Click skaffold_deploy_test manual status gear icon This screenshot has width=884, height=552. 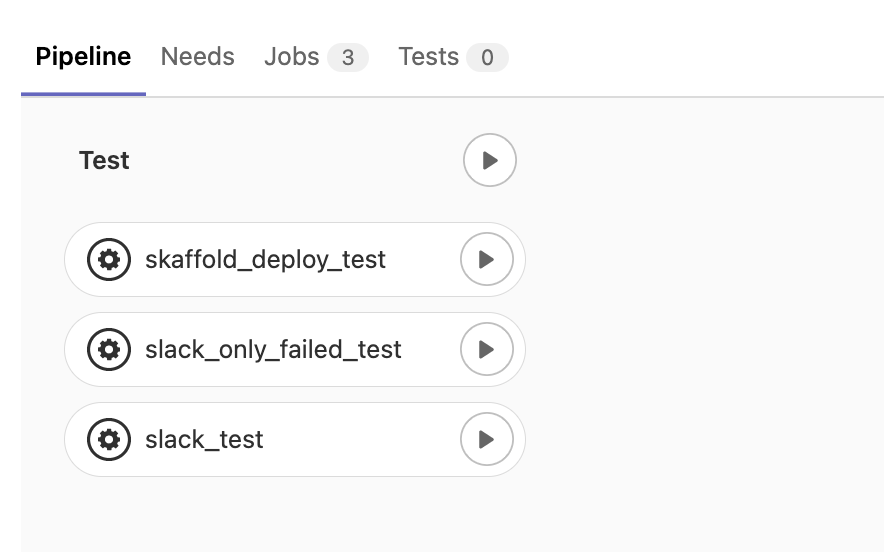coord(109,259)
